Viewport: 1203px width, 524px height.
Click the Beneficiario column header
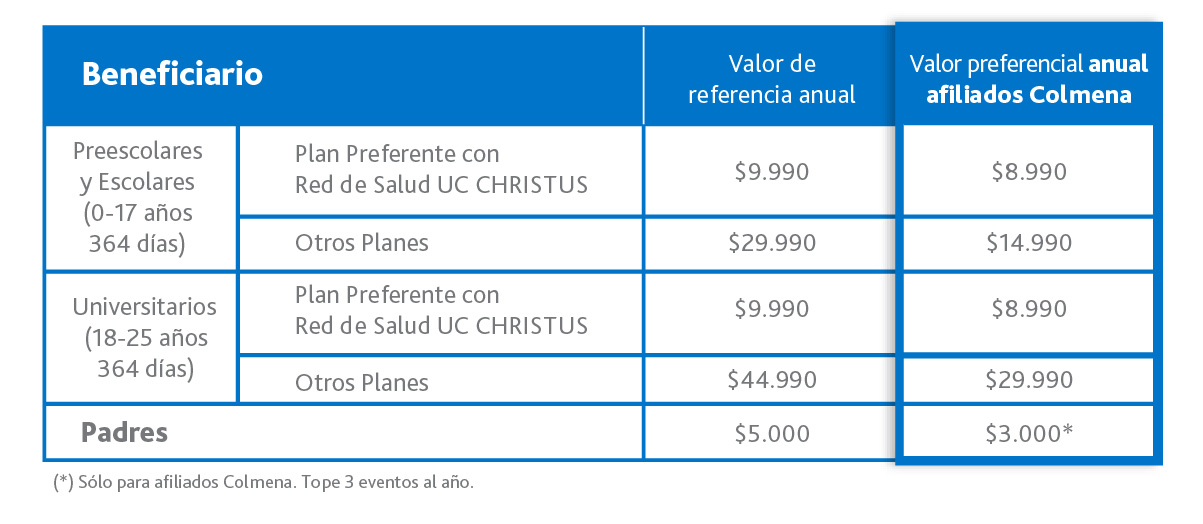(172, 75)
